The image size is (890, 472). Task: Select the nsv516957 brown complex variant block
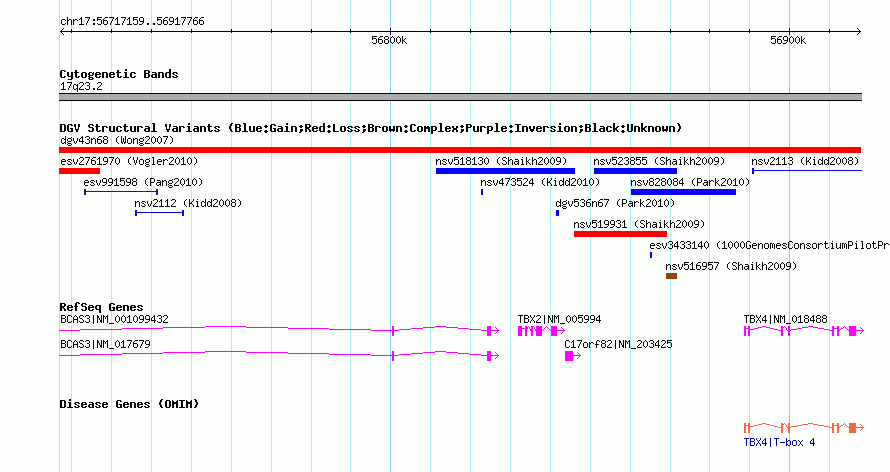point(671,276)
